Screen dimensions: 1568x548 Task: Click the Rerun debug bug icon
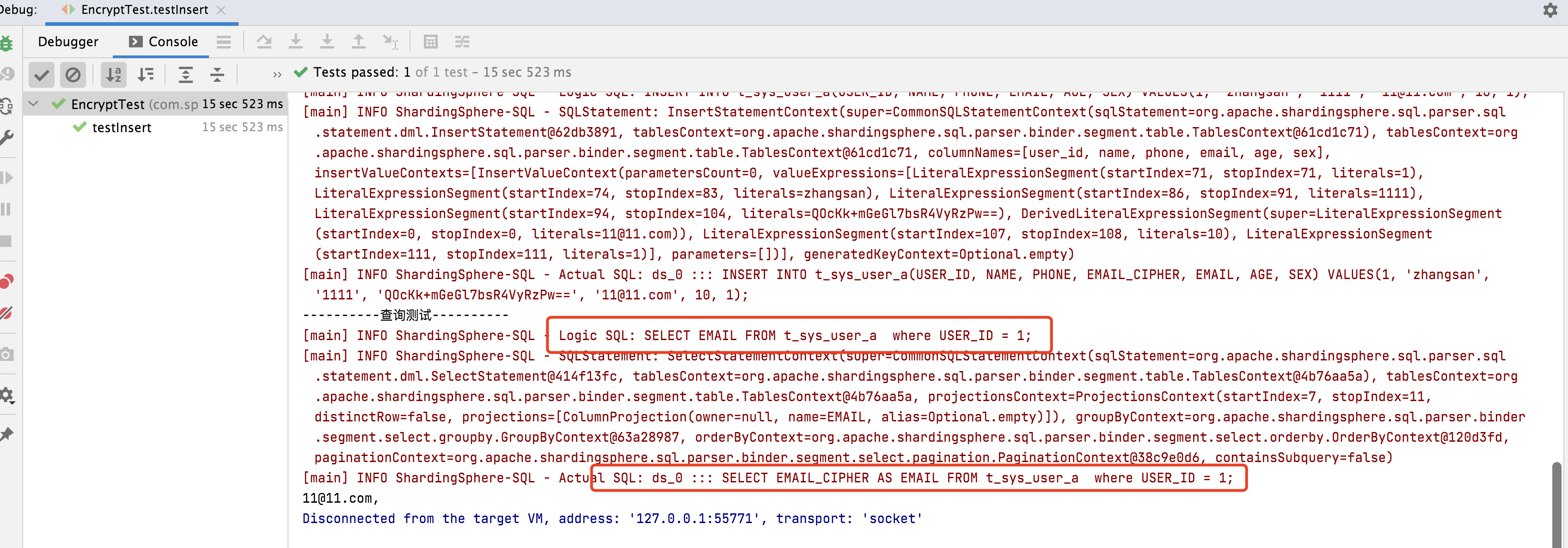(x=6, y=43)
